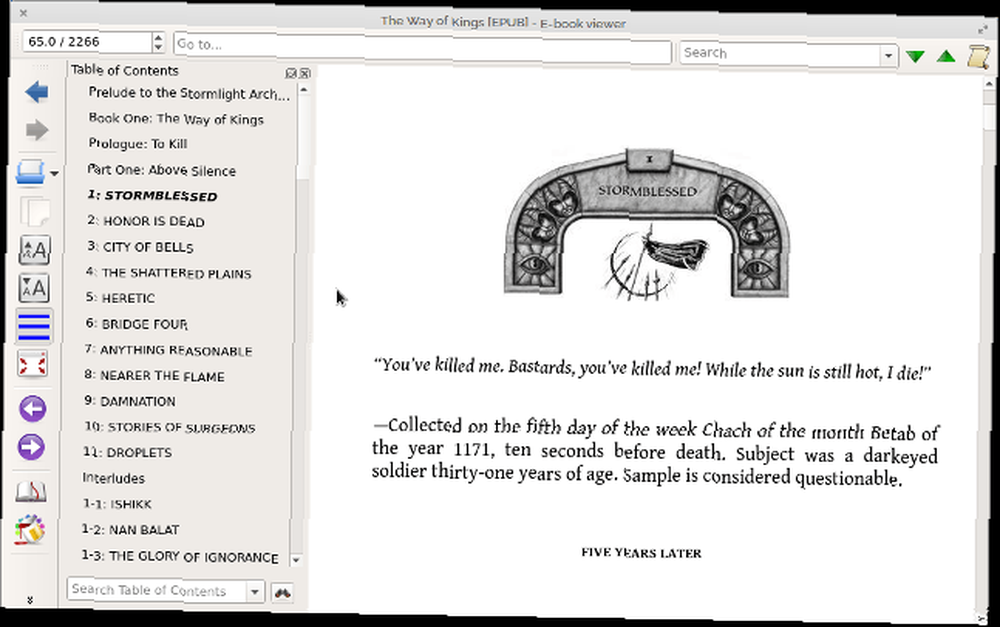Image resolution: width=1000 pixels, height=627 pixels.
Task: Close the Table of Contents panel
Action: pyautogui.click(x=305, y=73)
